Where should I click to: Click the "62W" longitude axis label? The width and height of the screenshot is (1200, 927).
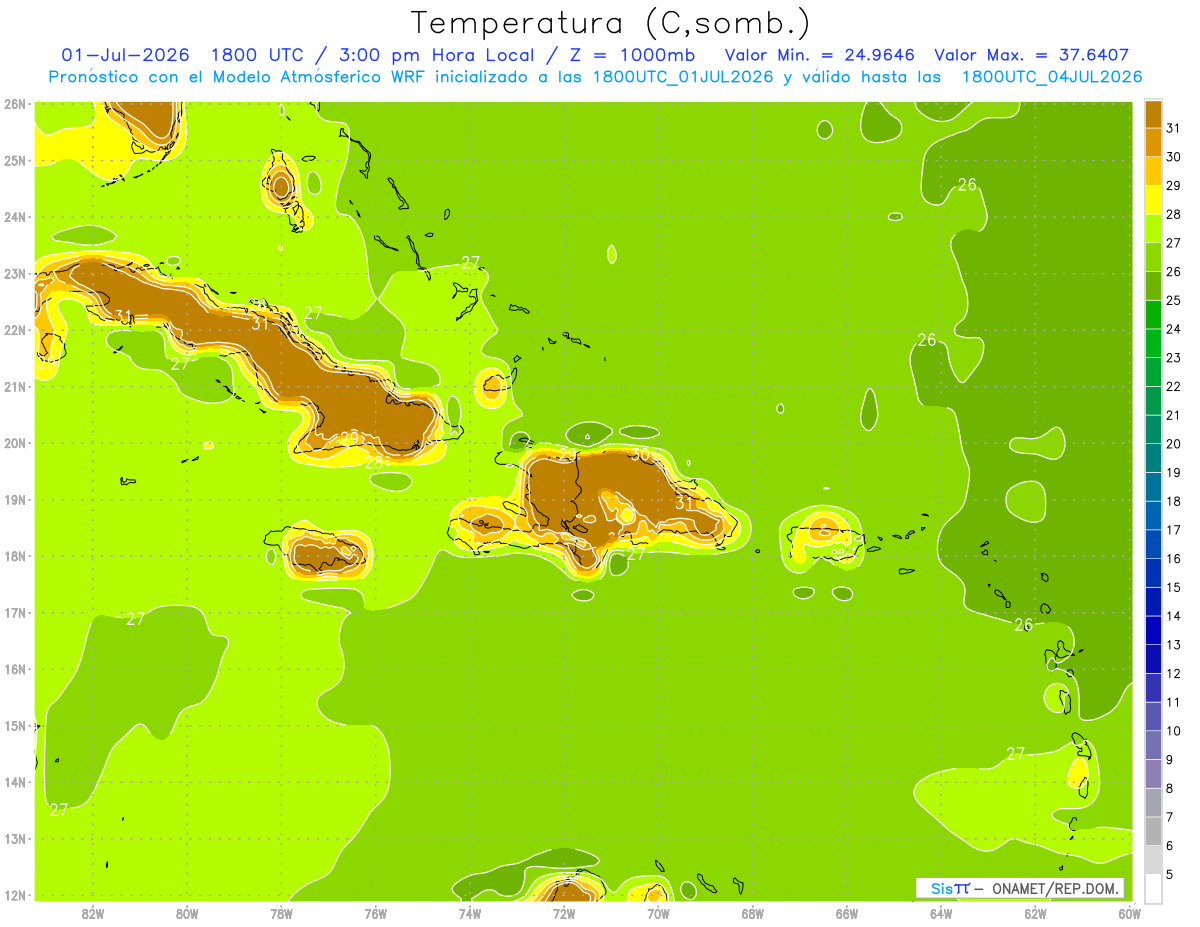click(1035, 913)
